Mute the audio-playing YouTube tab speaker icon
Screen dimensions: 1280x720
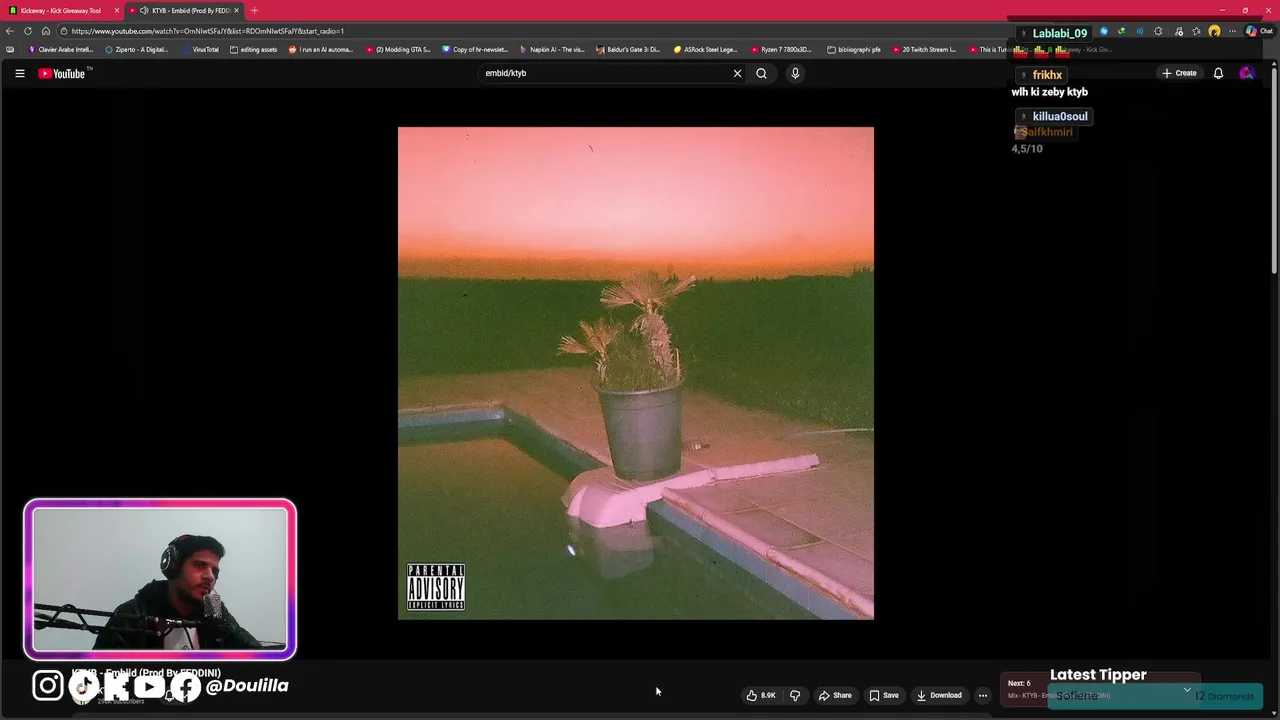(x=144, y=10)
